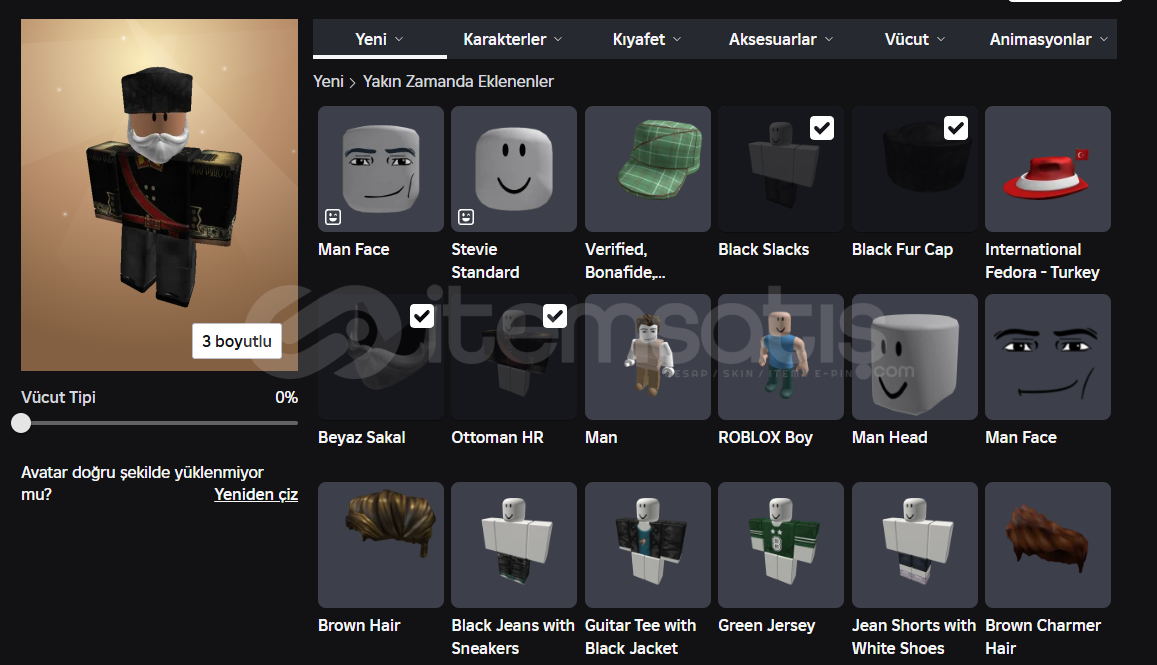This screenshot has height=665, width=1157.
Task: Click the face badge icon on Stevie Standard
Action: pos(464,216)
